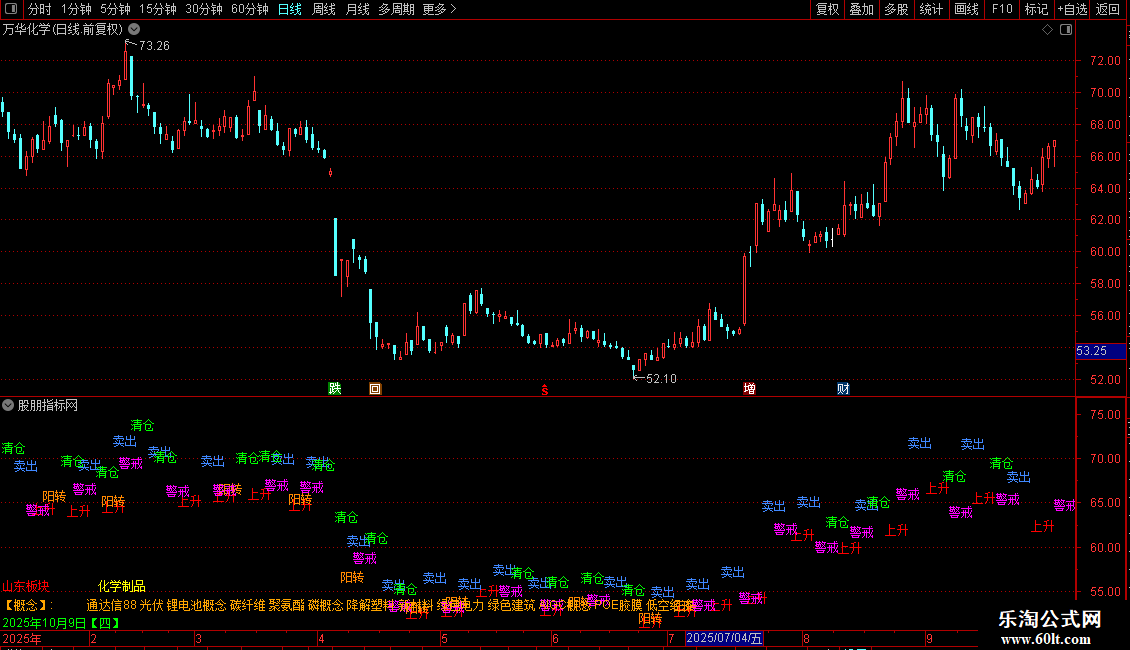
Task: Open the 多周期 multi-period view
Action: click(396, 9)
